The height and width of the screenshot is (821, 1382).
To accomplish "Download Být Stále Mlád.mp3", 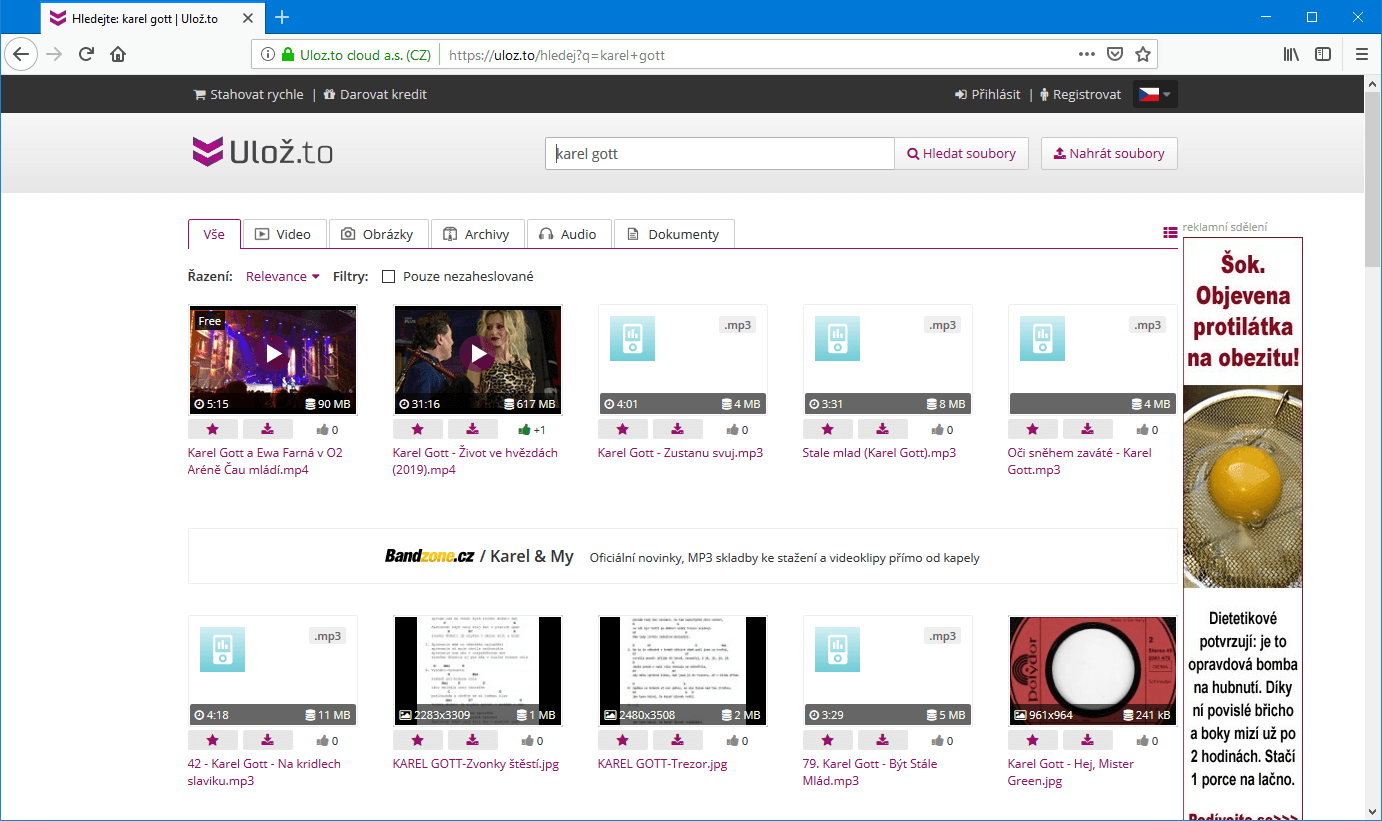I will 883,740.
